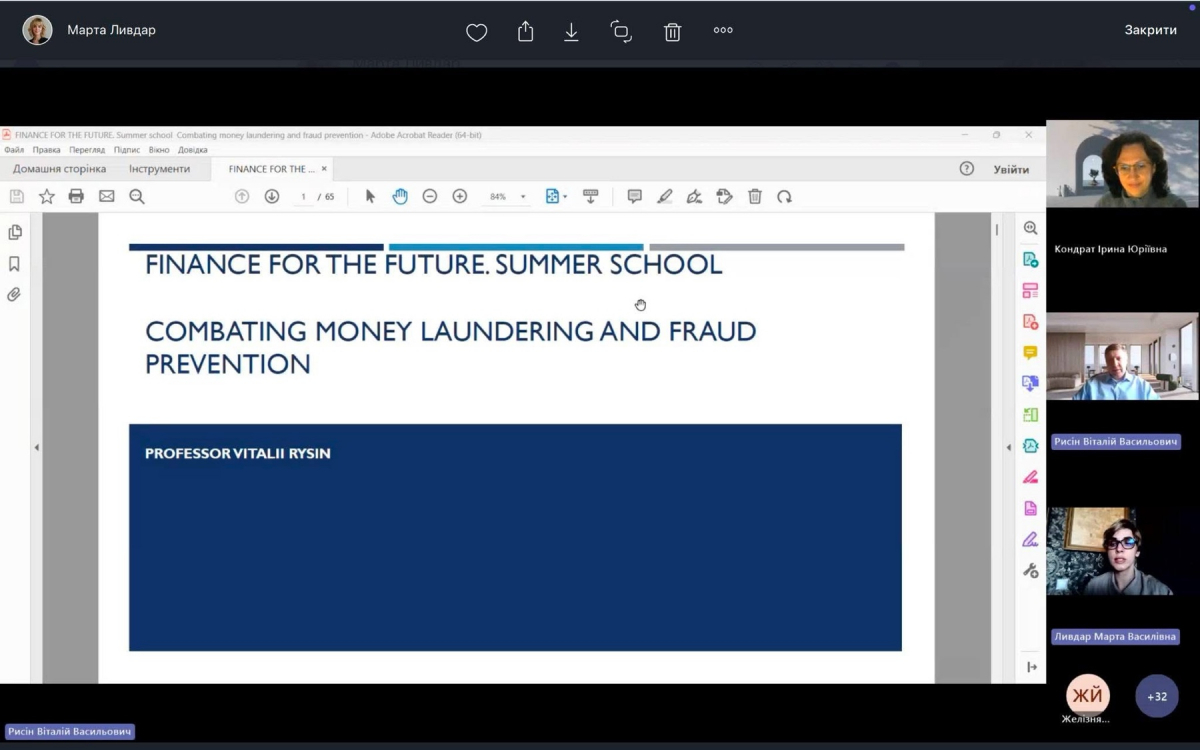Click the Увійти sign-in button

[x=1011, y=169]
